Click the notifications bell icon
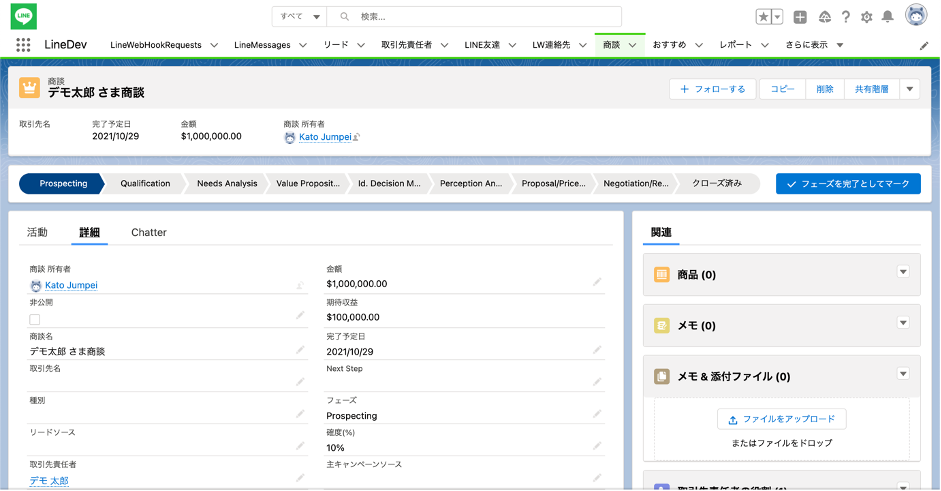Image resolution: width=941 pixels, height=491 pixels. 888,17
